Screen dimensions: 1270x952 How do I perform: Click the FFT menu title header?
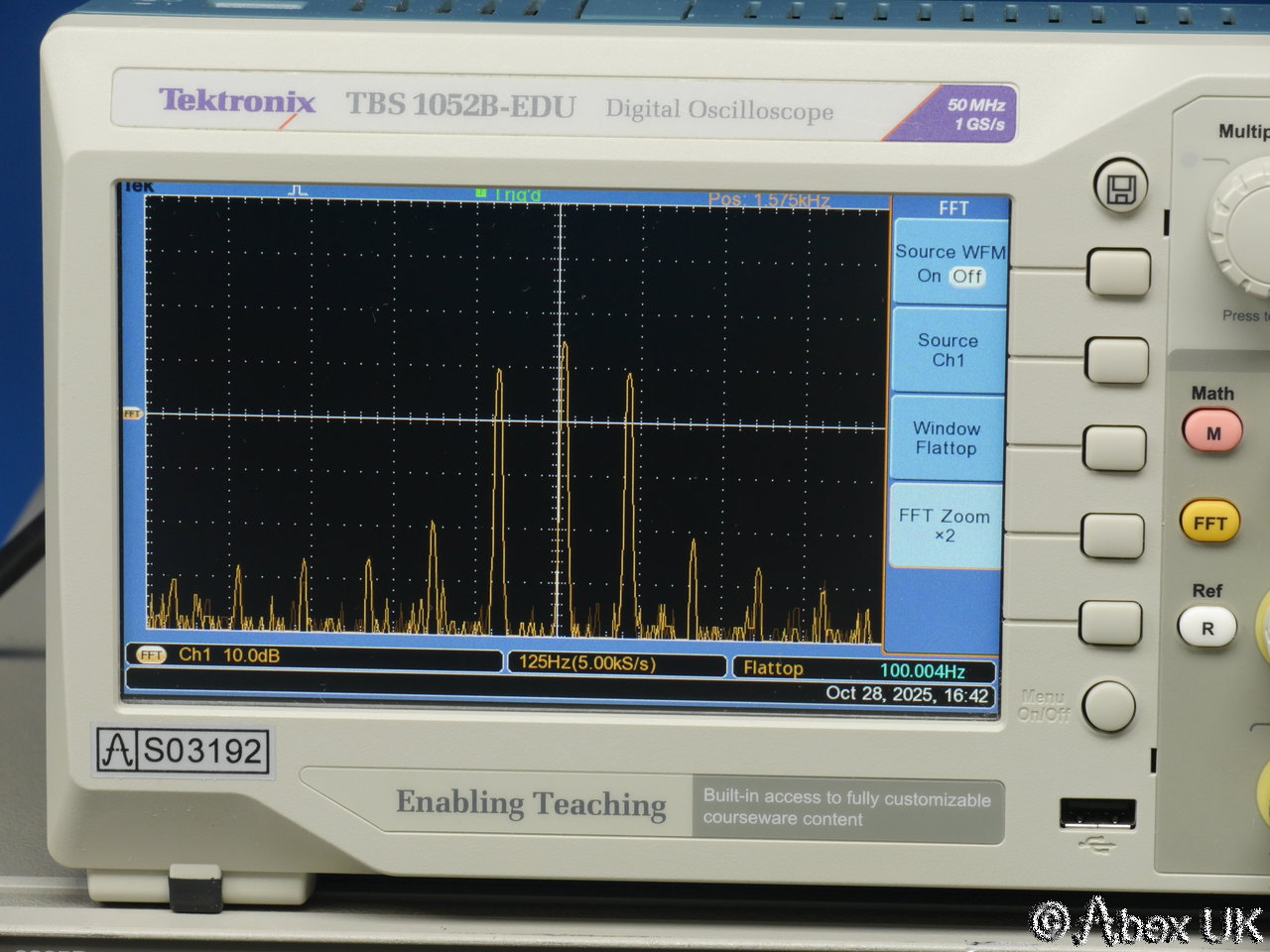point(952,208)
